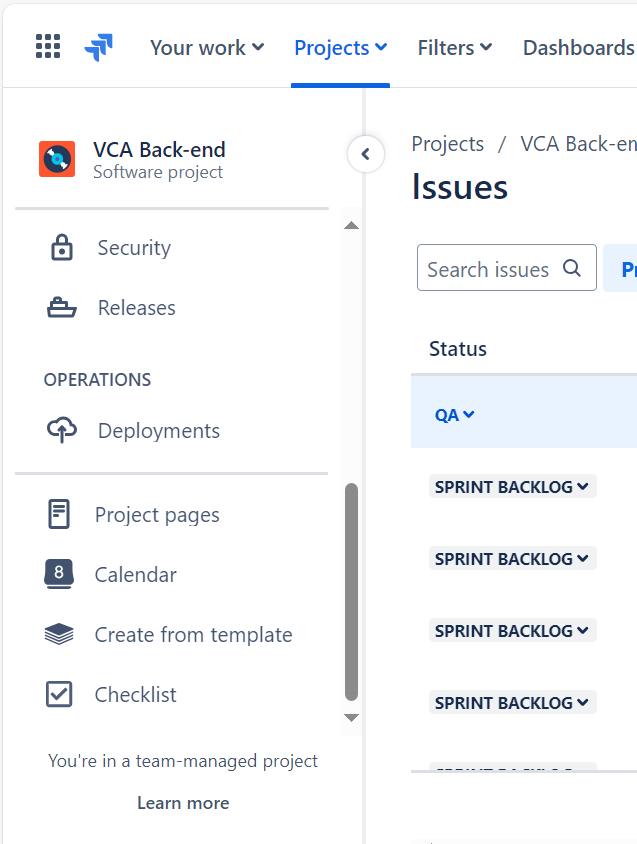The height and width of the screenshot is (844, 637).
Task: Expand the Your work dropdown
Action: (207, 48)
